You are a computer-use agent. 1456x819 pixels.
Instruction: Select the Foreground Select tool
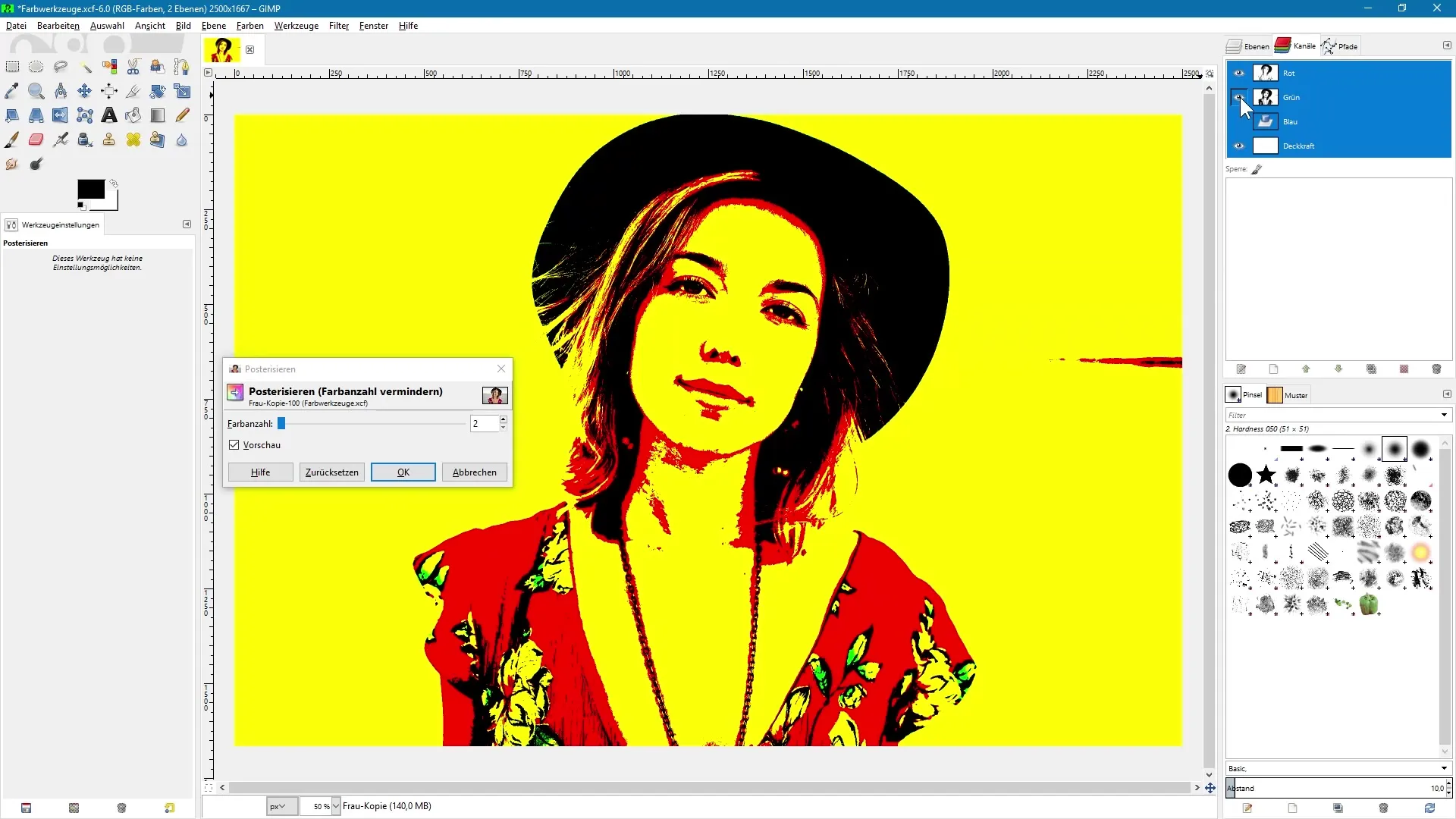[158, 67]
